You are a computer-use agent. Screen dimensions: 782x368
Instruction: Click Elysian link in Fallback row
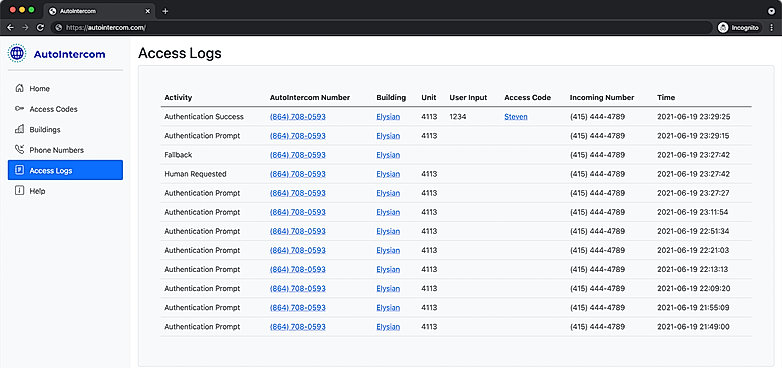(388, 155)
